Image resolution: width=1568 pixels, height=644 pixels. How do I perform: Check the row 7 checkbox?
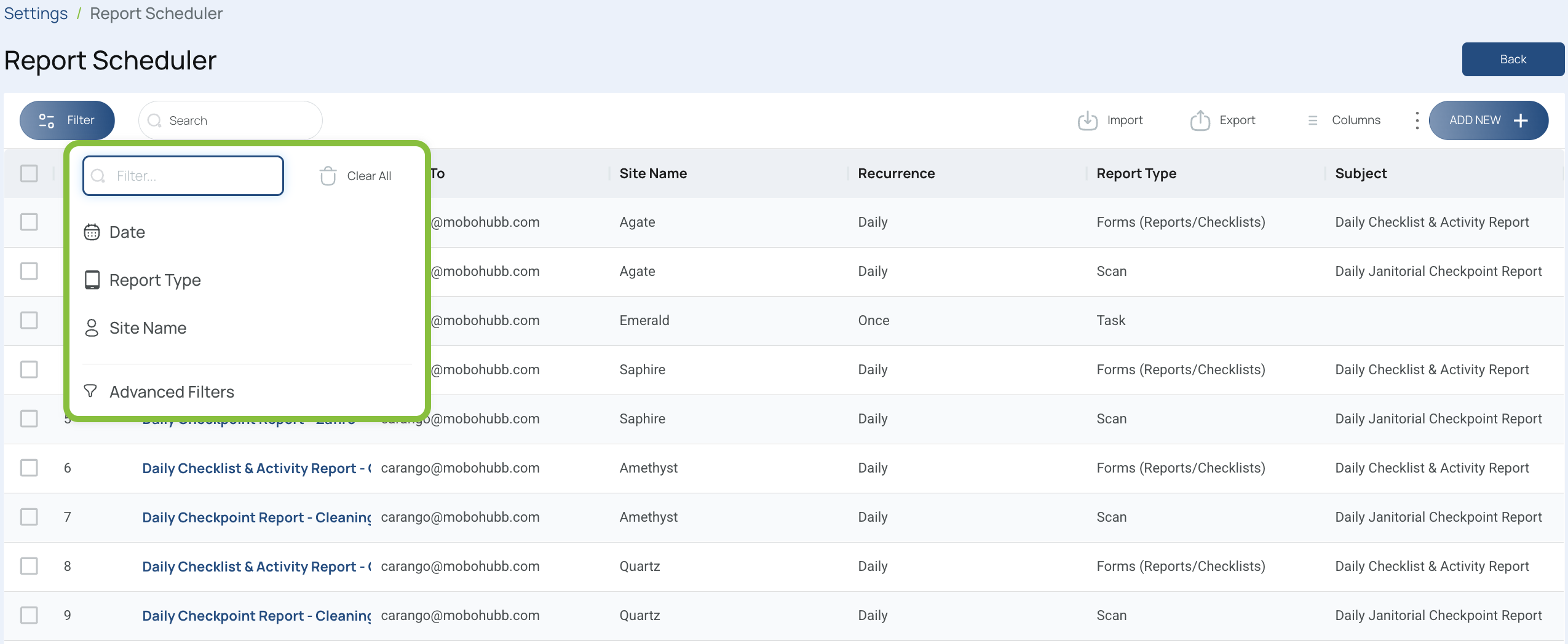(29, 517)
